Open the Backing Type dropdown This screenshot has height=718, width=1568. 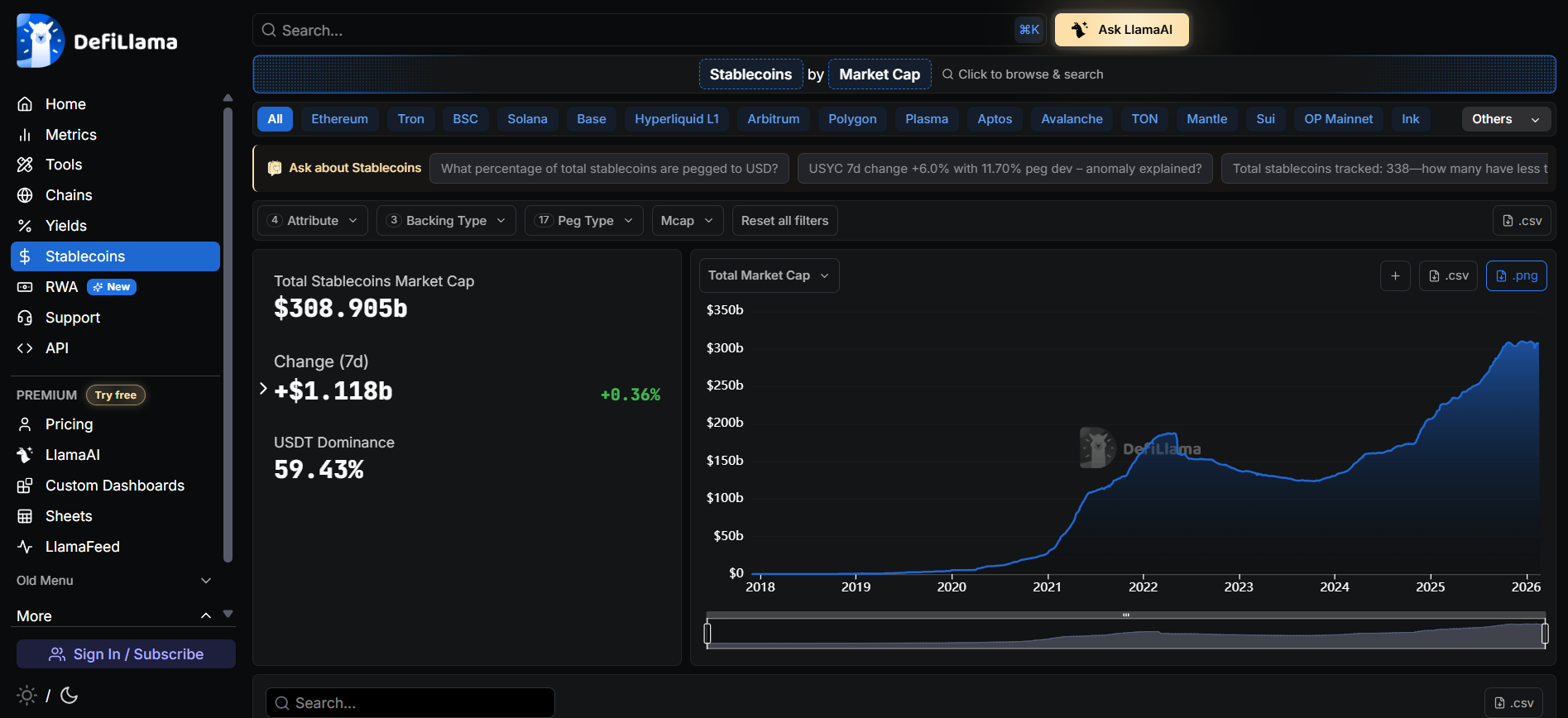pyautogui.click(x=446, y=221)
